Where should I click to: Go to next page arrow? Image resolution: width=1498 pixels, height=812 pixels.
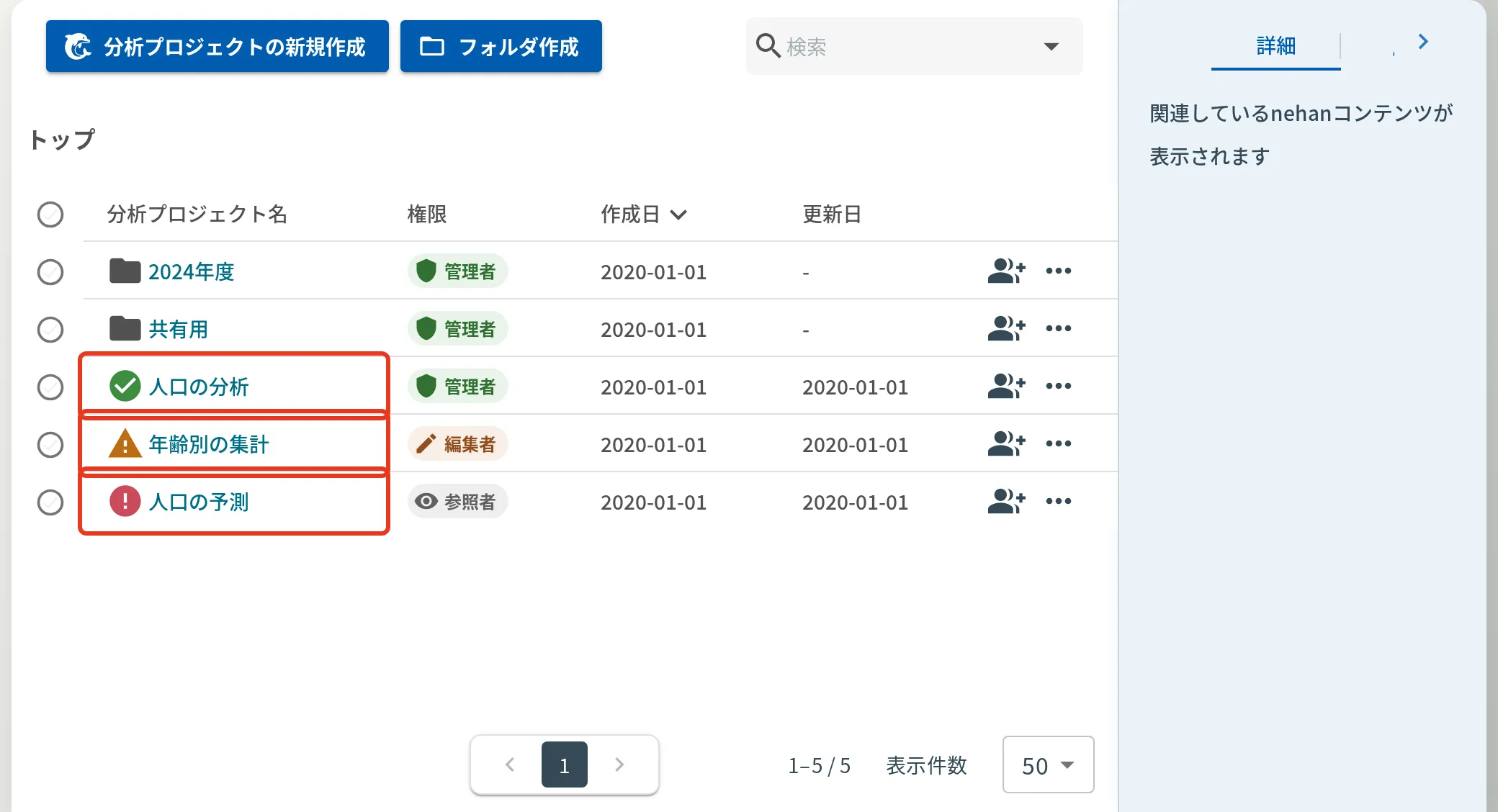(619, 764)
